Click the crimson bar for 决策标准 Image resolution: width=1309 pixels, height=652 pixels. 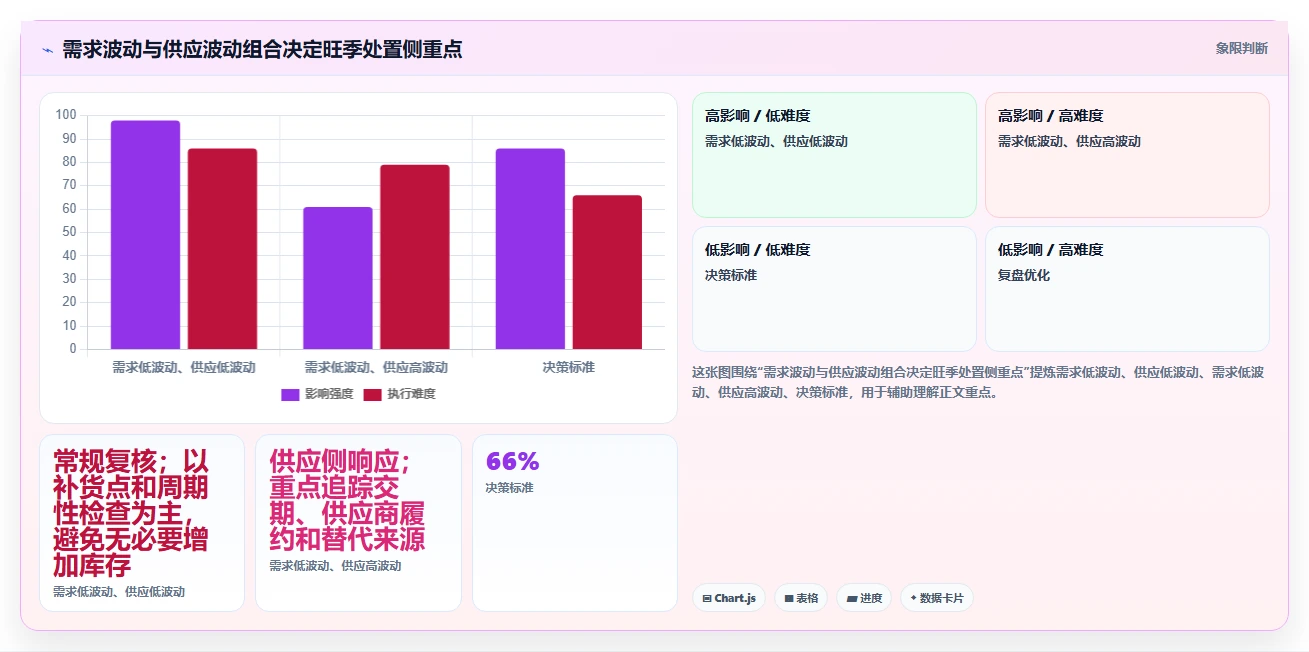(607, 272)
